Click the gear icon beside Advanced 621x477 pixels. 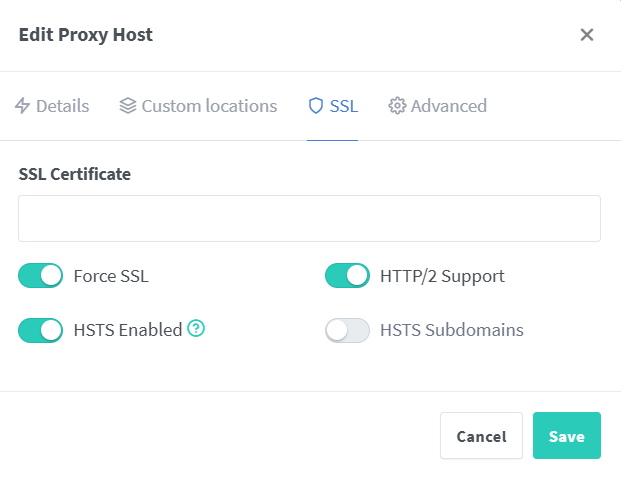[397, 106]
